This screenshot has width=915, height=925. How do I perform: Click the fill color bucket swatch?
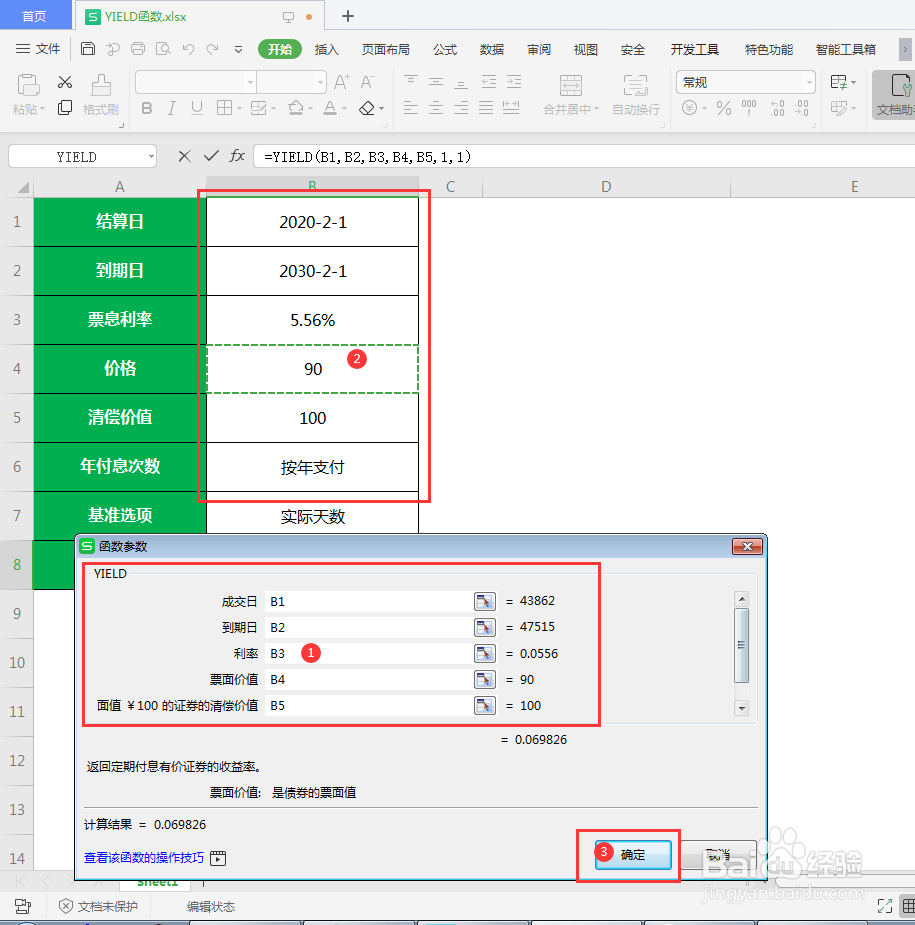pos(296,108)
